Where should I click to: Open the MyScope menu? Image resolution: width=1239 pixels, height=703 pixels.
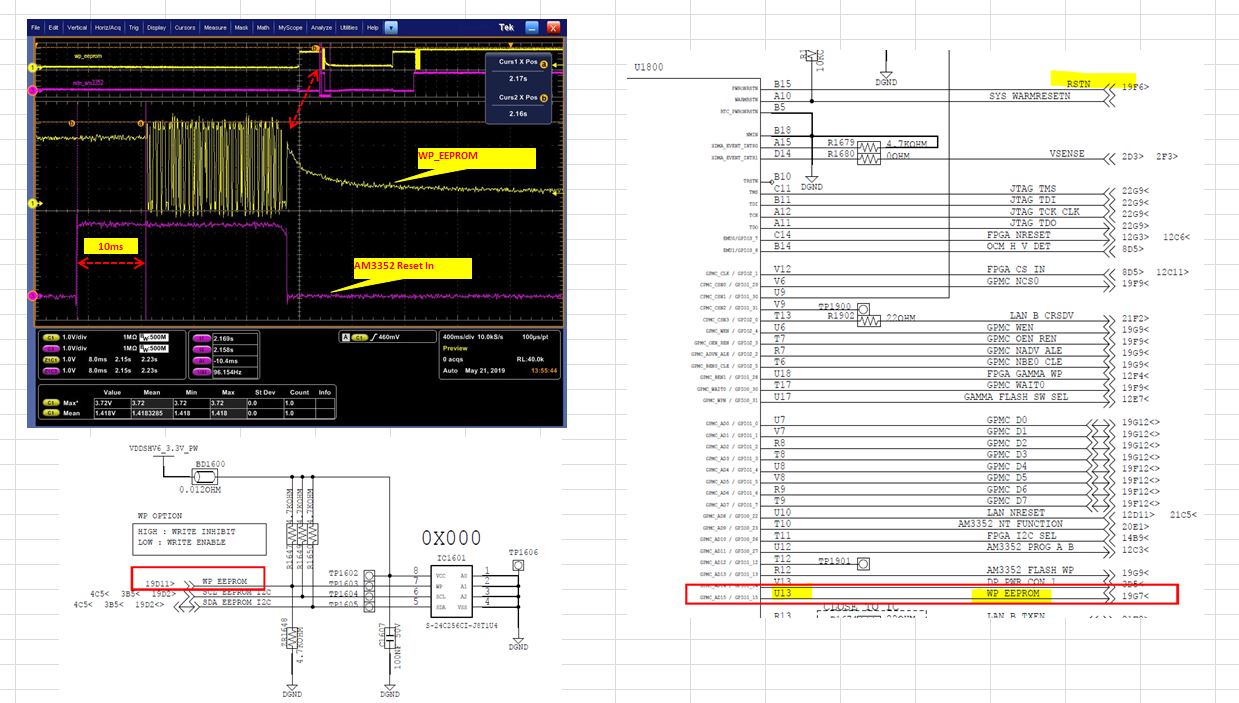291,27
